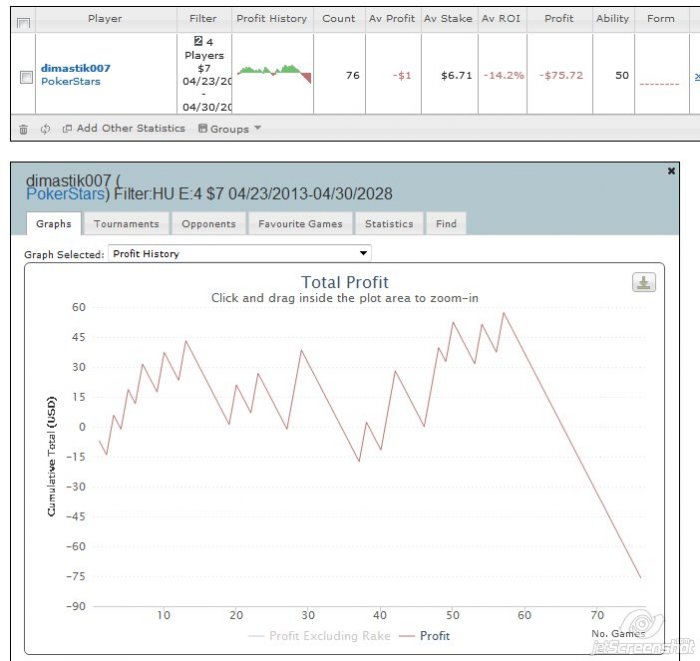Select the Find tab
700x661 pixels.
pyautogui.click(x=446, y=224)
